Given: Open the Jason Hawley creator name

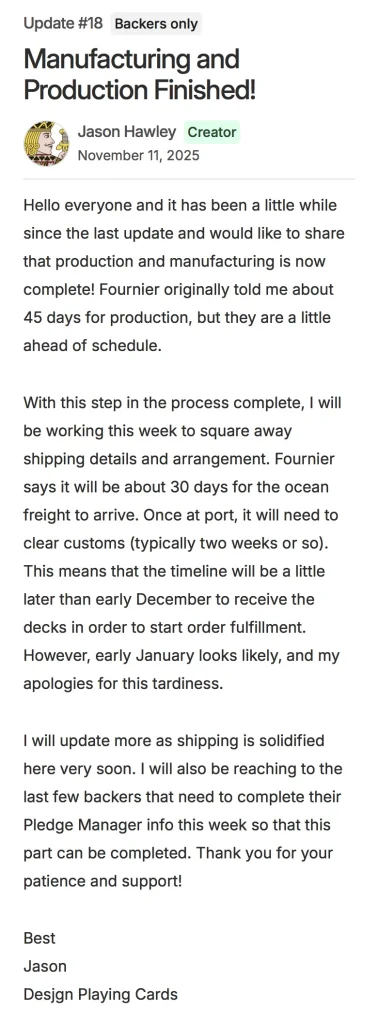Looking at the screenshot, I should [127, 132].
